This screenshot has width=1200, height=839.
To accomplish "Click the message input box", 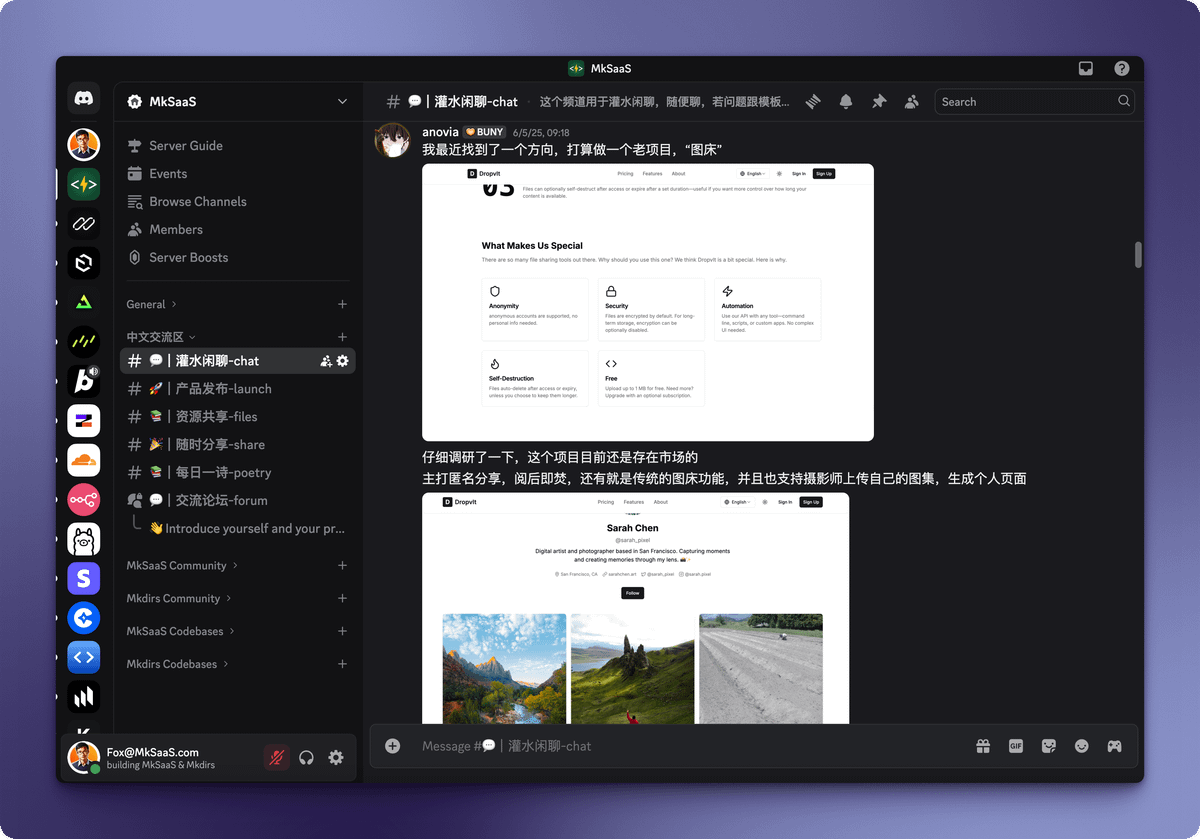I will [x=690, y=746].
